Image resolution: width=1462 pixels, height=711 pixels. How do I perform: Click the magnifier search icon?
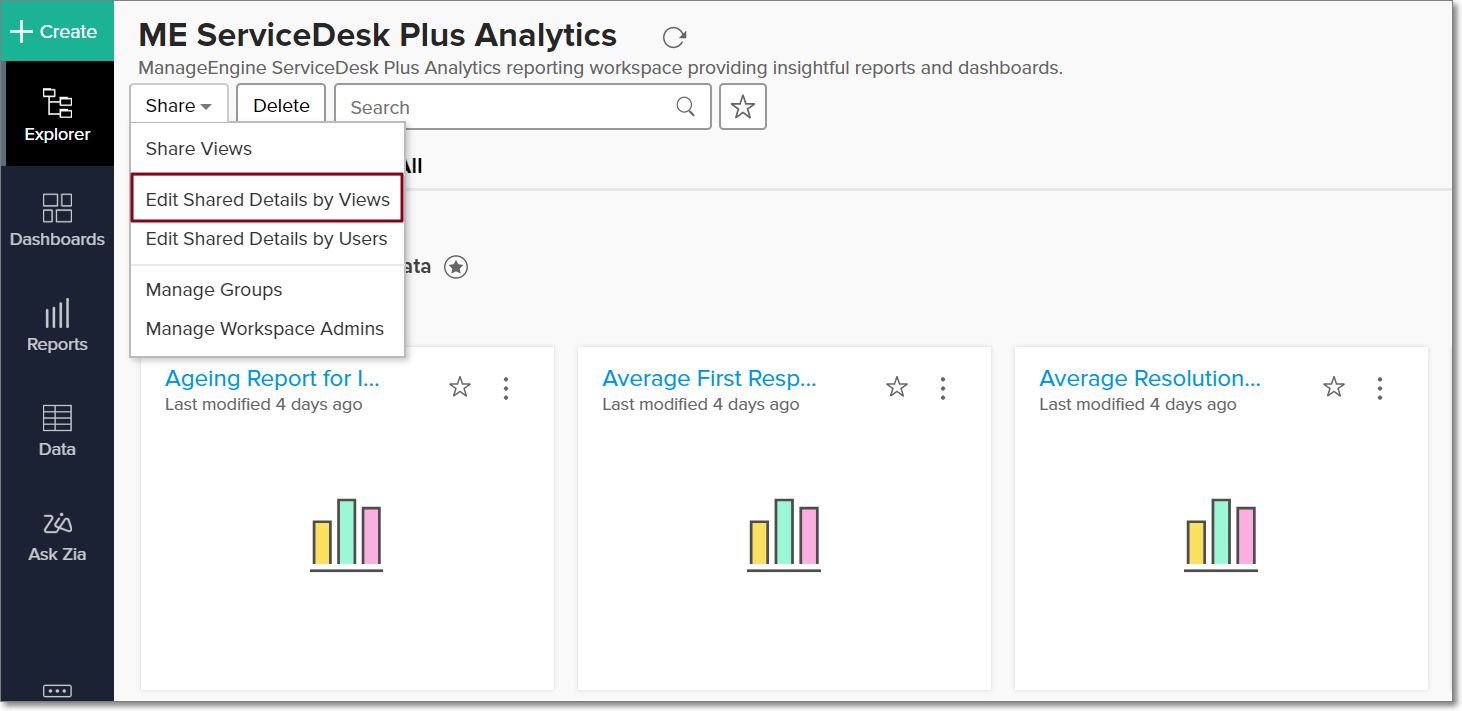coord(686,107)
